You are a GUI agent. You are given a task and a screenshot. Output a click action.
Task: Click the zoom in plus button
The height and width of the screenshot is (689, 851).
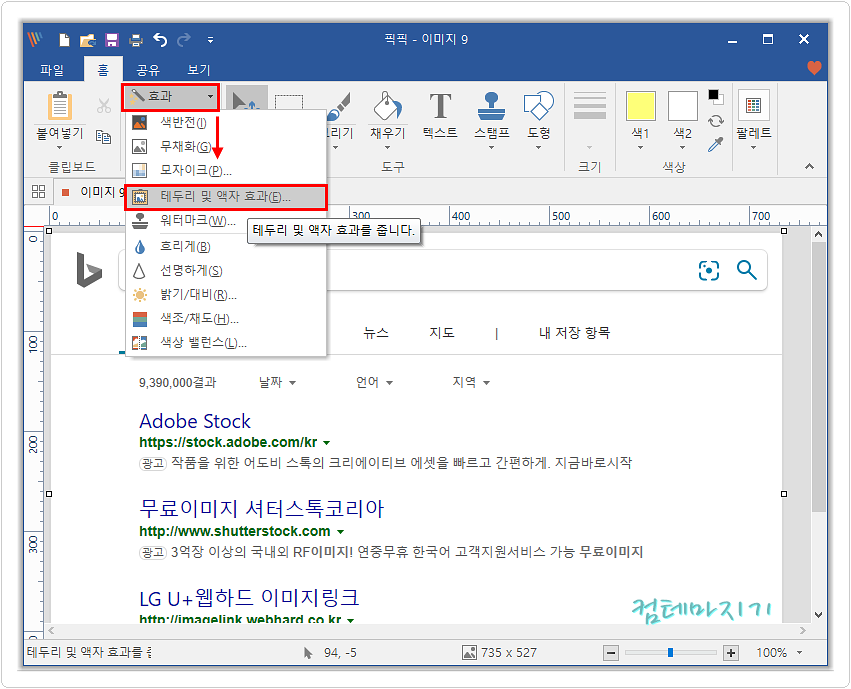point(731,653)
